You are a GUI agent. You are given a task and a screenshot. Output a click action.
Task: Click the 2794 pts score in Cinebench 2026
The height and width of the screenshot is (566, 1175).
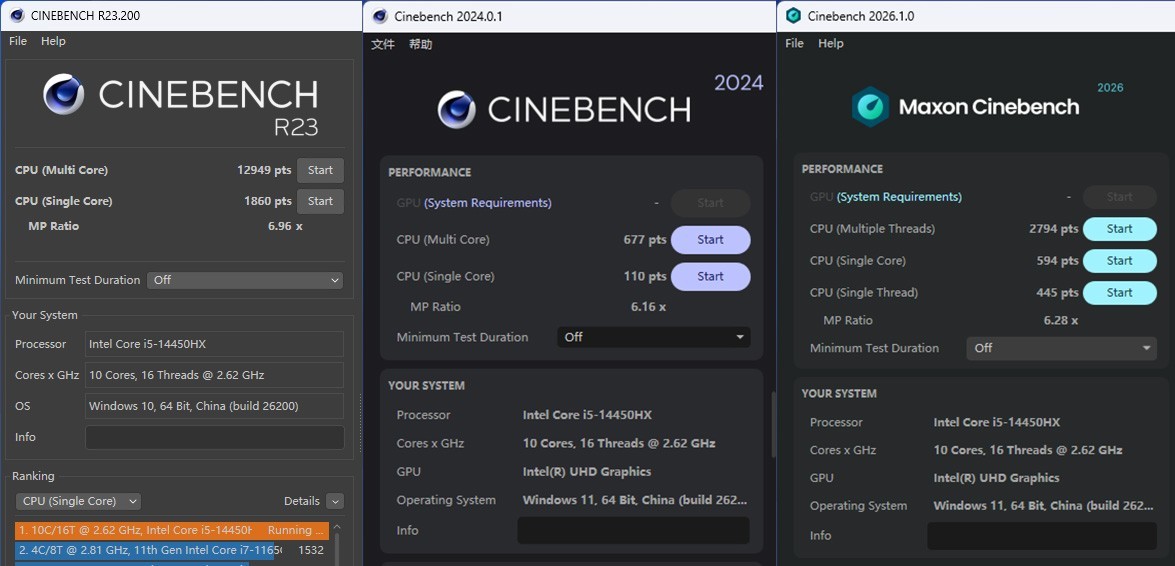coord(1054,229)
